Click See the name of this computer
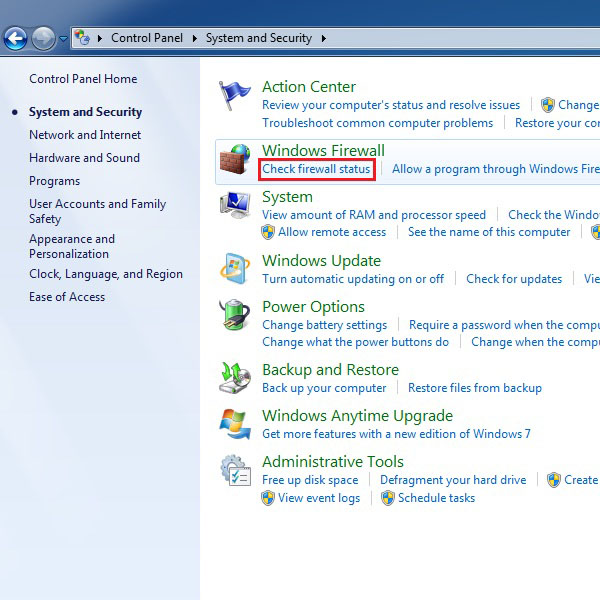The width and height of the screenshot is (600, 600). 489,232
